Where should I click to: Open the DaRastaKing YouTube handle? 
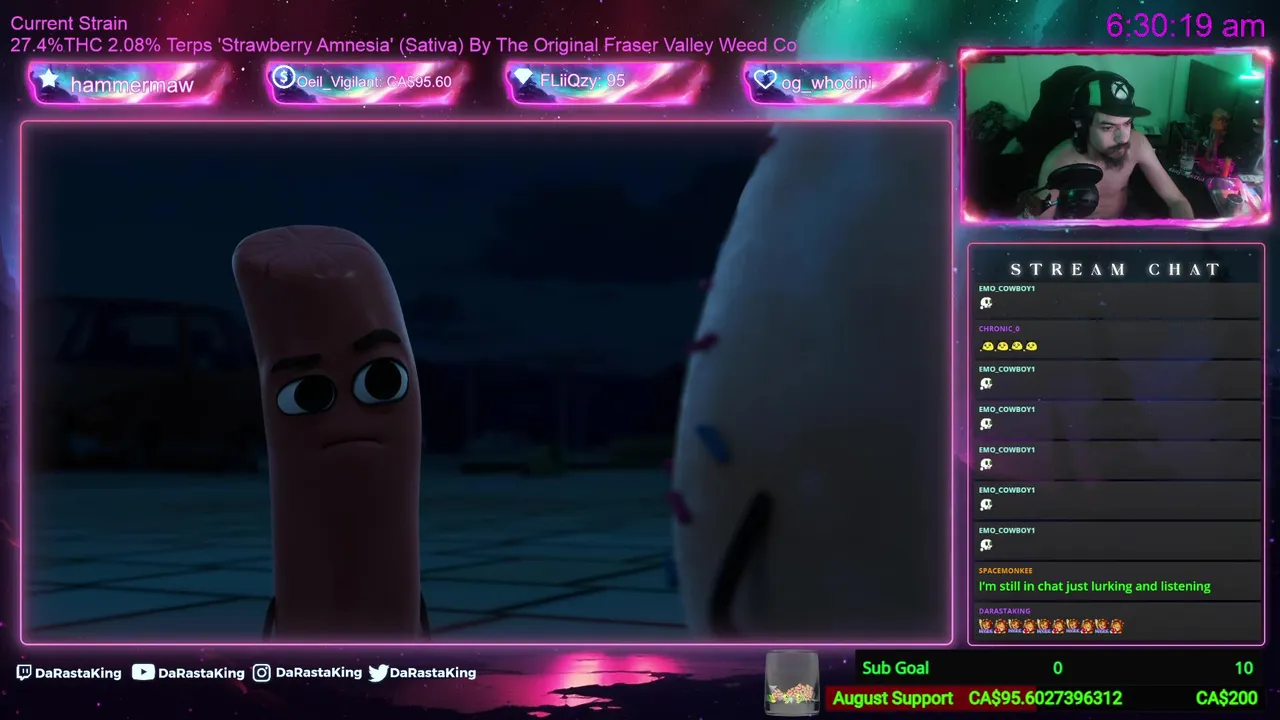(x=201, y=673)
